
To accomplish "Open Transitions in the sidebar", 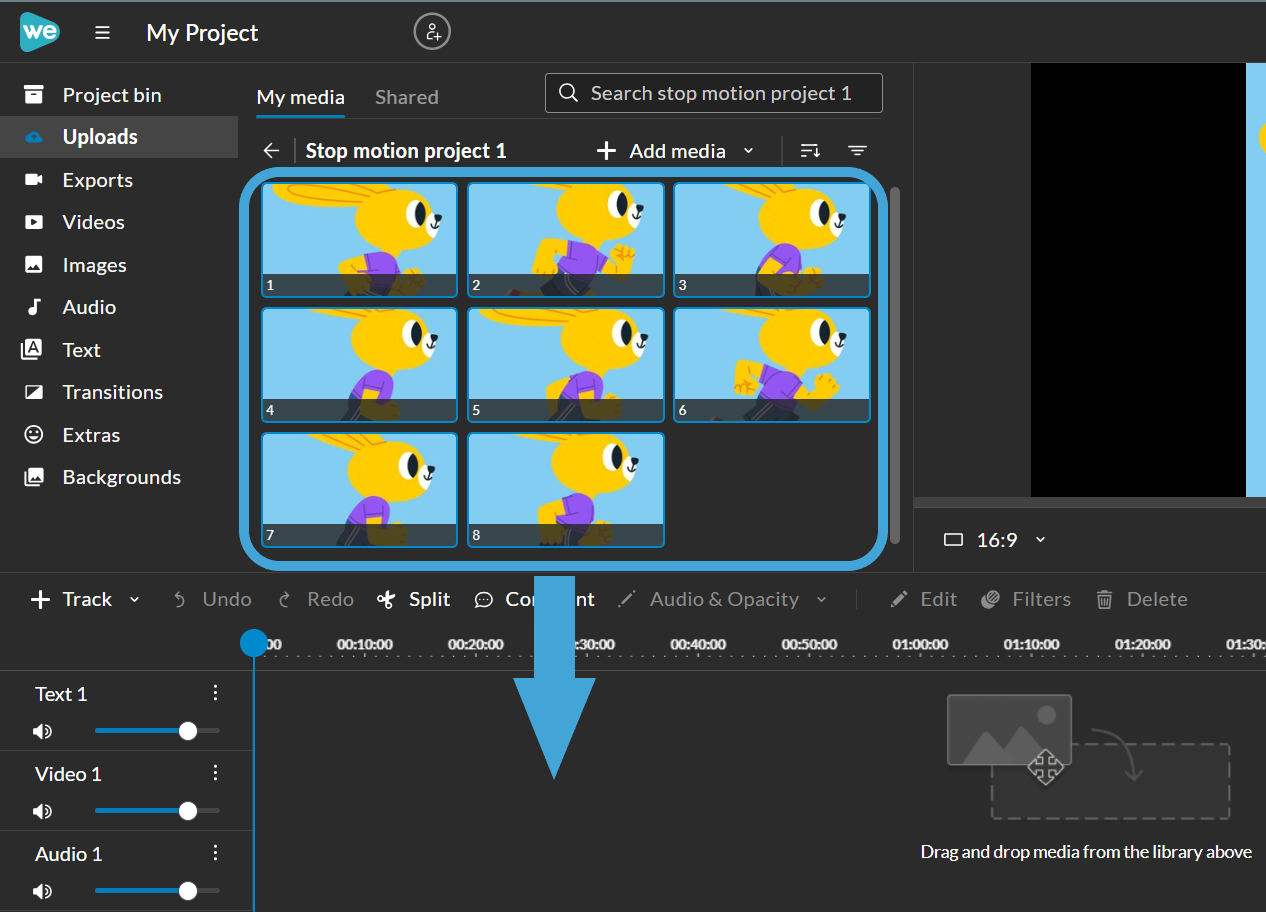I will [112, 392].
